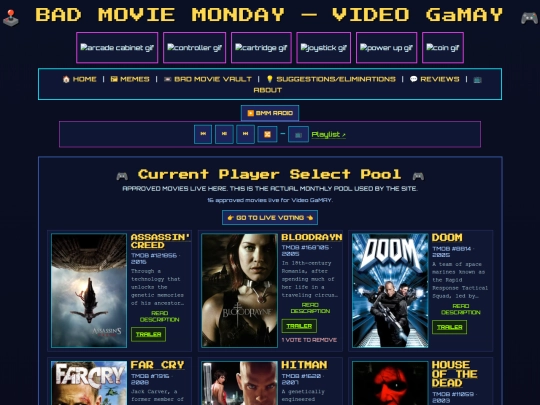
Task: Read BloodRayne description
Action: point(310,308)
